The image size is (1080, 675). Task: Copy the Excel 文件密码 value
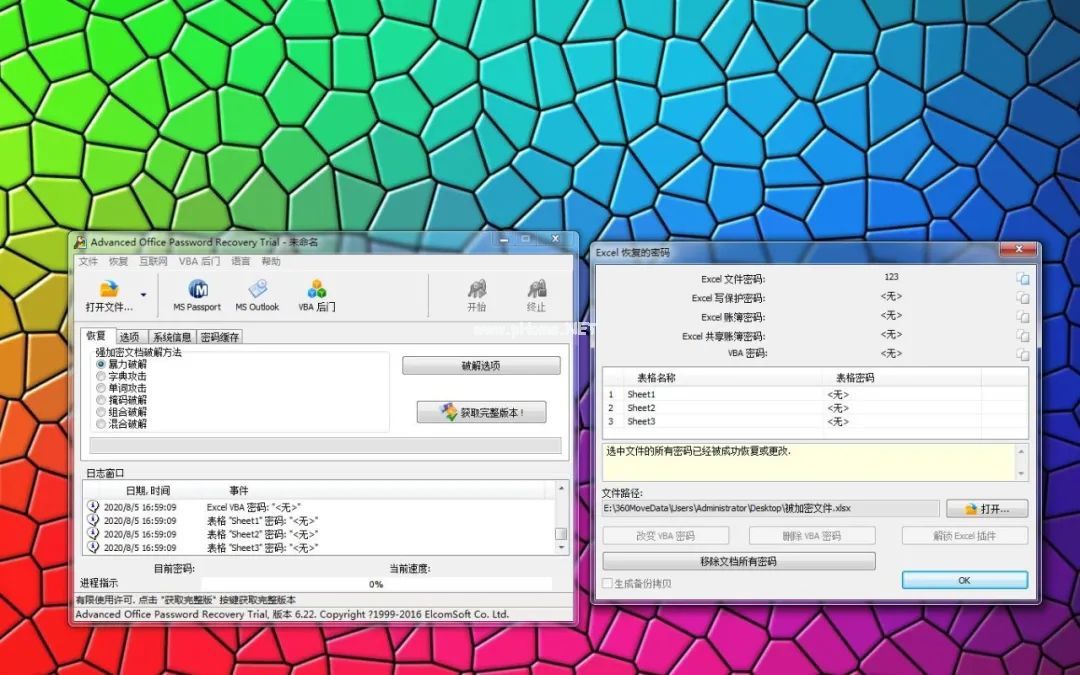pyautogui.click(x=1022, y=278)
